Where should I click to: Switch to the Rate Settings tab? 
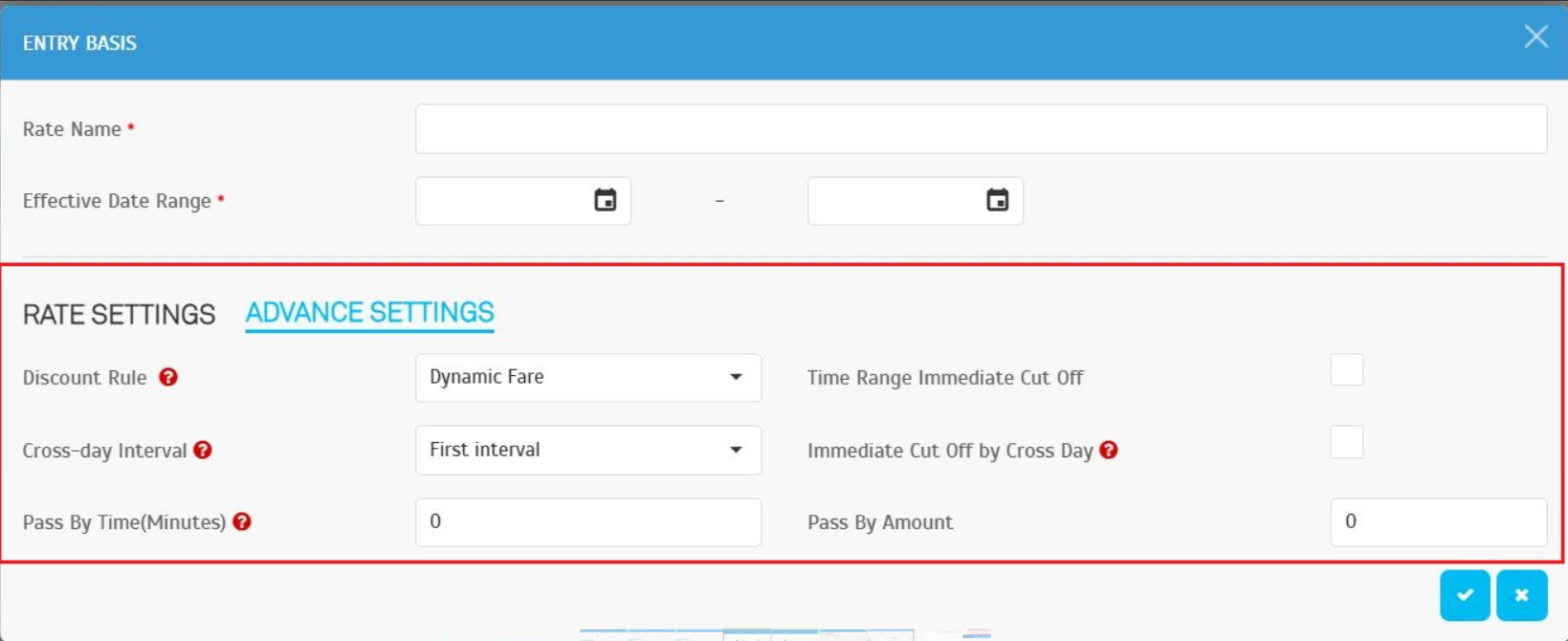click(x=119, y=315)
